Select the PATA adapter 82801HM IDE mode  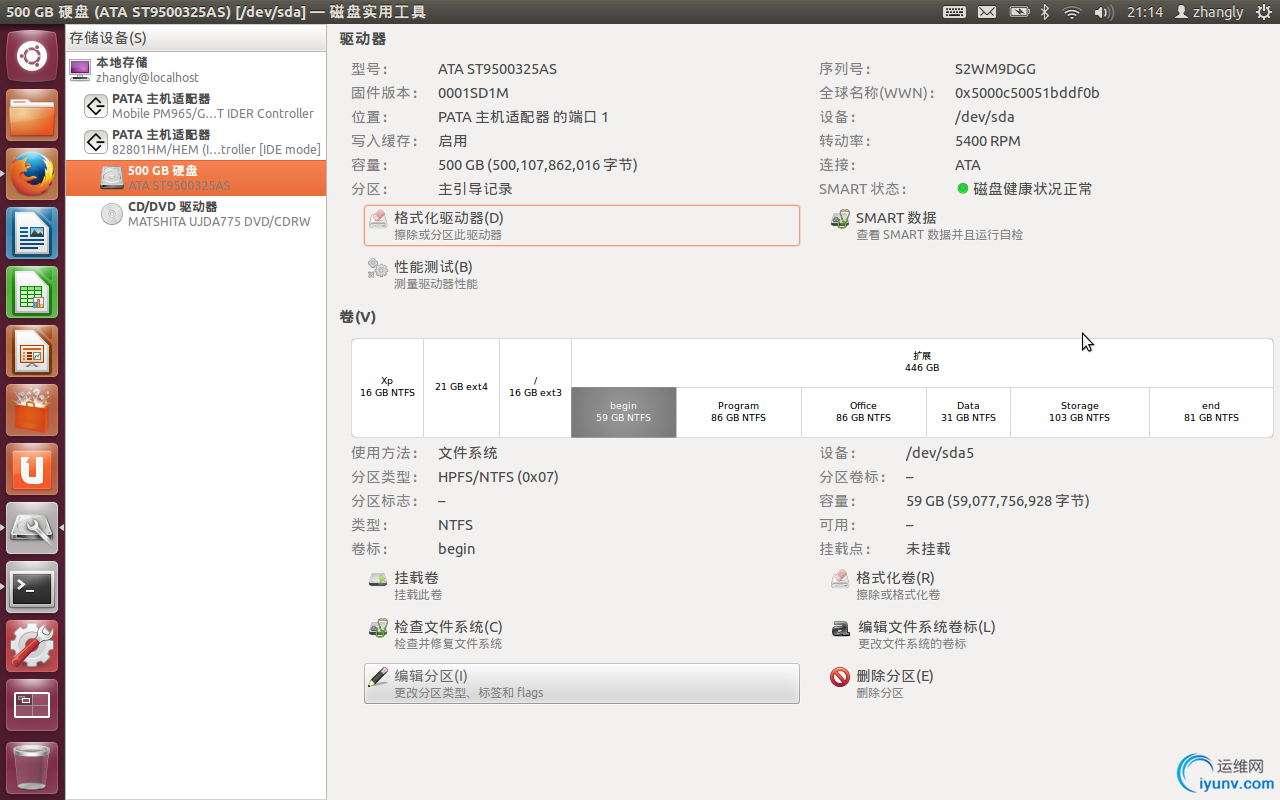(x=196, y=142)
